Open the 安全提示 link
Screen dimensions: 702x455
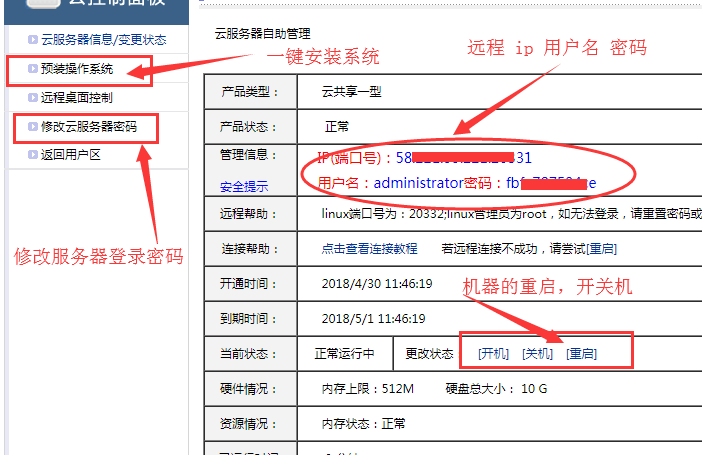(x=244, y=186)
